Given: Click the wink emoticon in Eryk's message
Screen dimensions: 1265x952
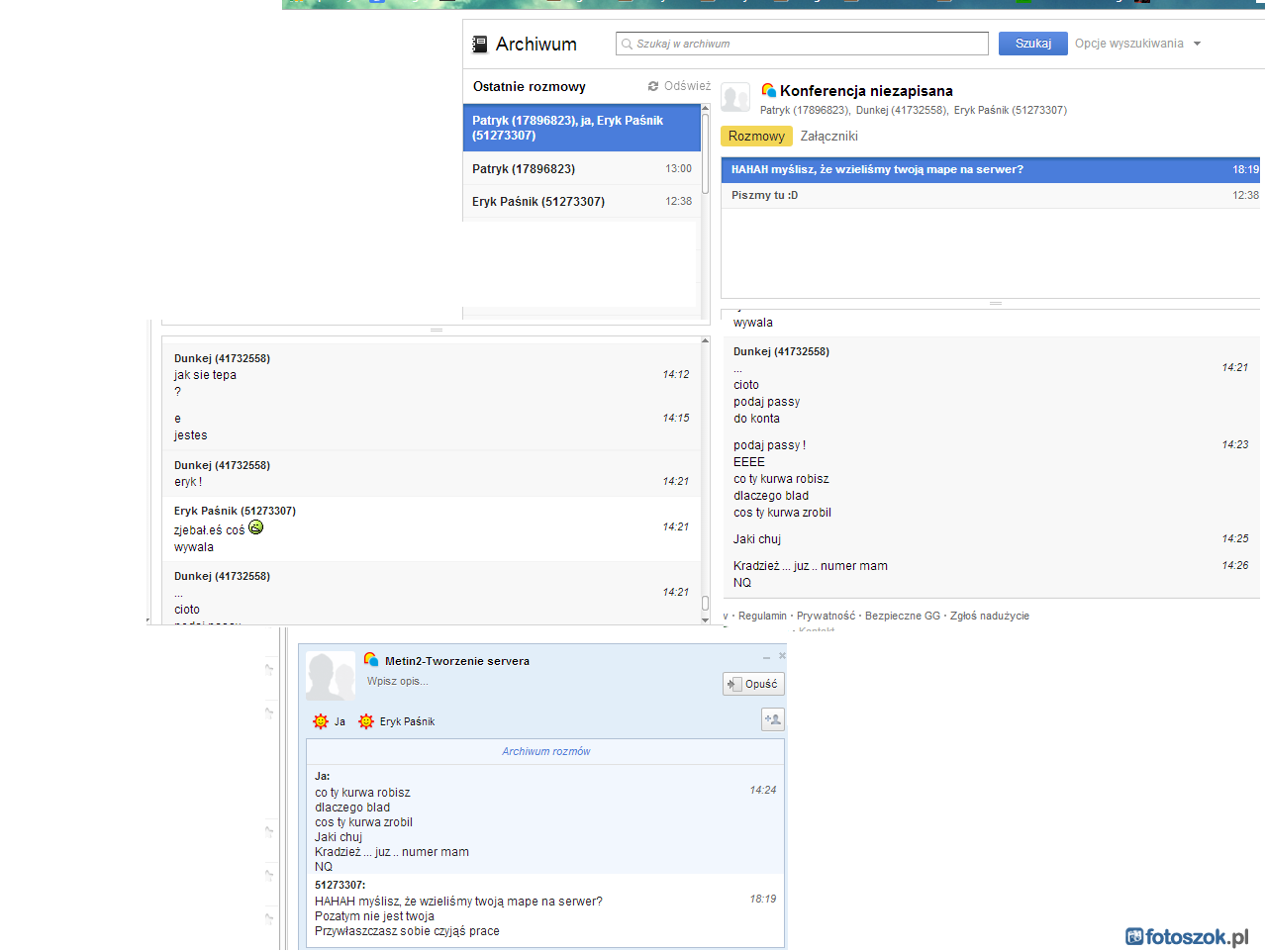Looking at the screenshot, I should [255, 527].
